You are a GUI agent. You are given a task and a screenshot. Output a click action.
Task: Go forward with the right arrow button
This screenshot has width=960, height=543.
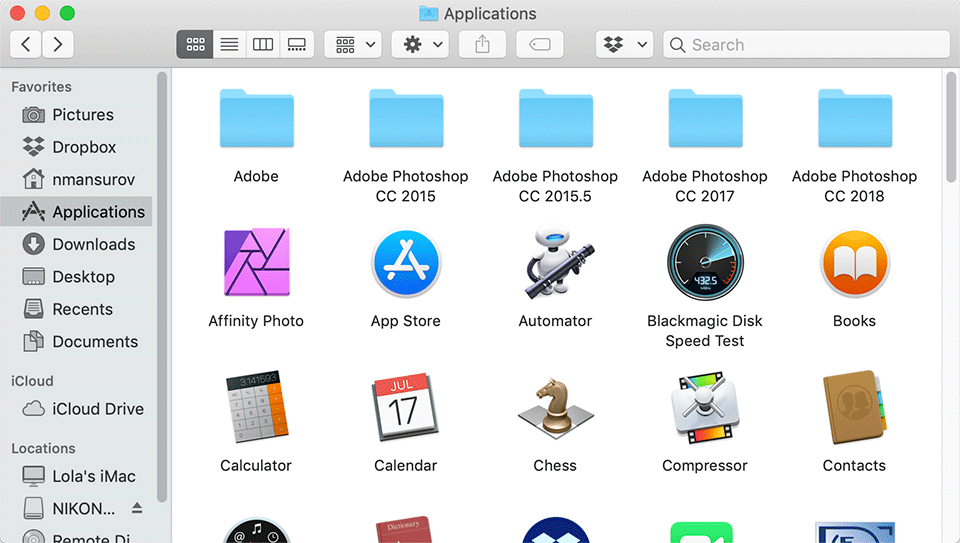click(58, 44)
